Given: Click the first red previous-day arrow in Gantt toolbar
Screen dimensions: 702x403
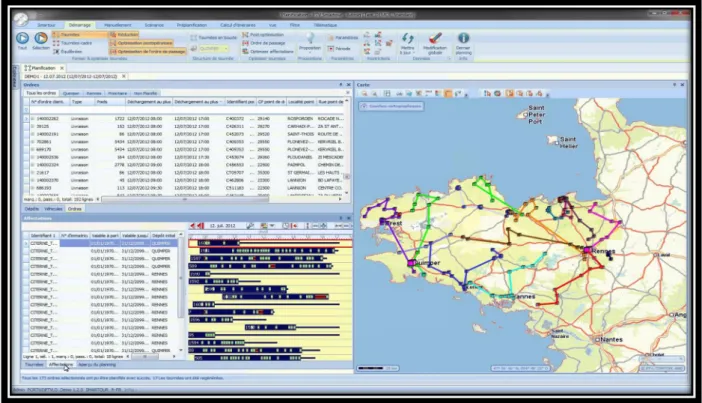Looking at the screenshot, I should point(193,226).
